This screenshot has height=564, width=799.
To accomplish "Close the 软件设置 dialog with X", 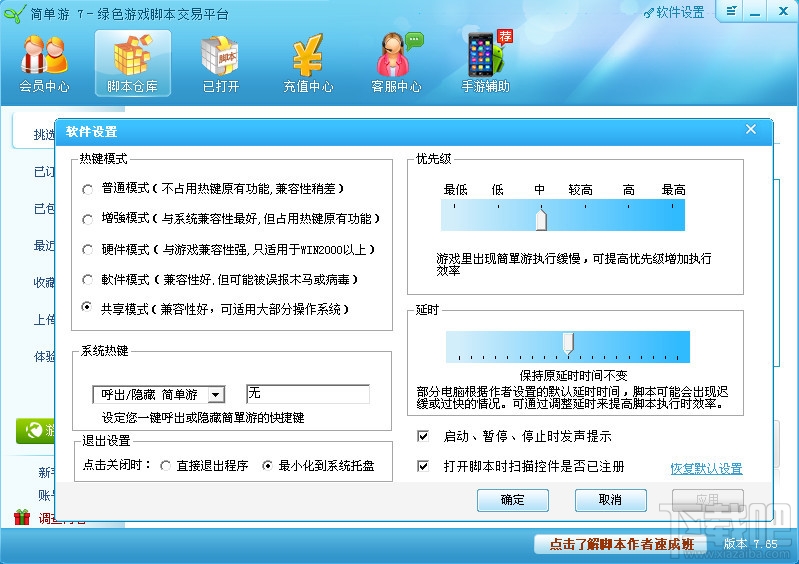I will pyautogui.click(x=751, y=129).
